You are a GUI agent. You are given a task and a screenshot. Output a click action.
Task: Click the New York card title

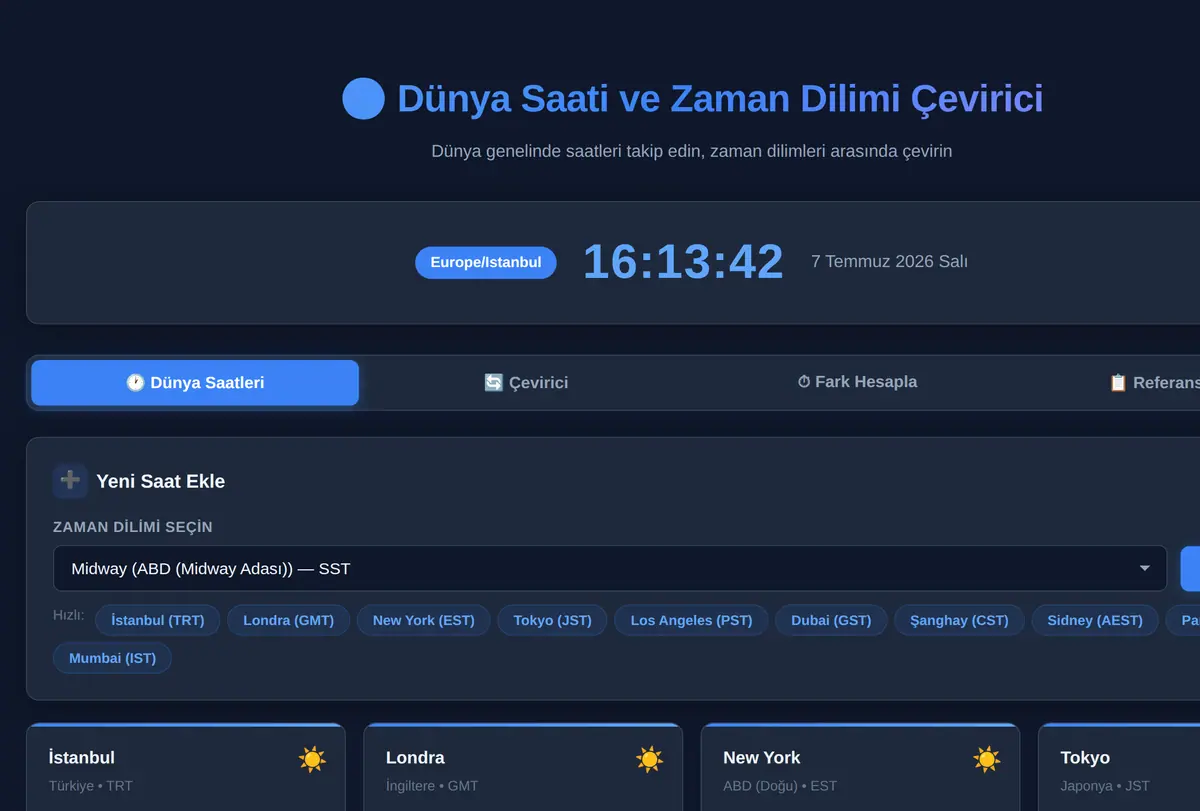coord(762,758)
